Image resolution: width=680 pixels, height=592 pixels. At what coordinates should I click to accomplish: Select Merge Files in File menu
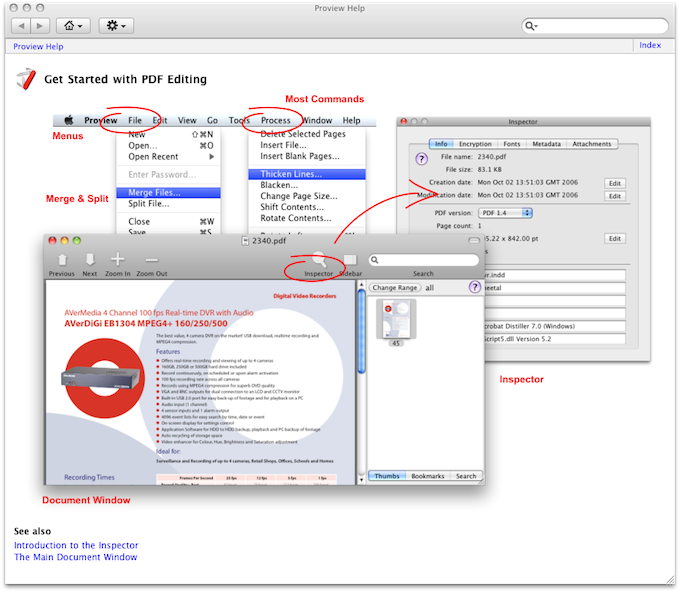click(x=155, y=192)
